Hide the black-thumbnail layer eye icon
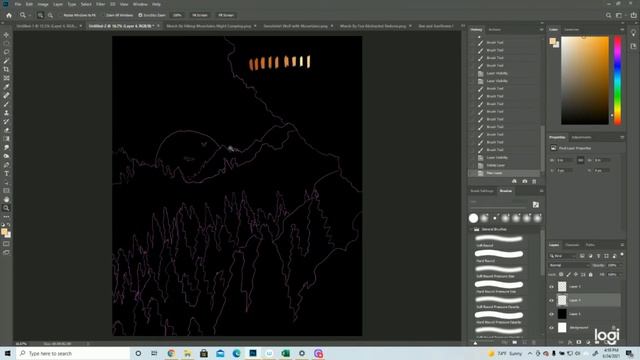 551,314
